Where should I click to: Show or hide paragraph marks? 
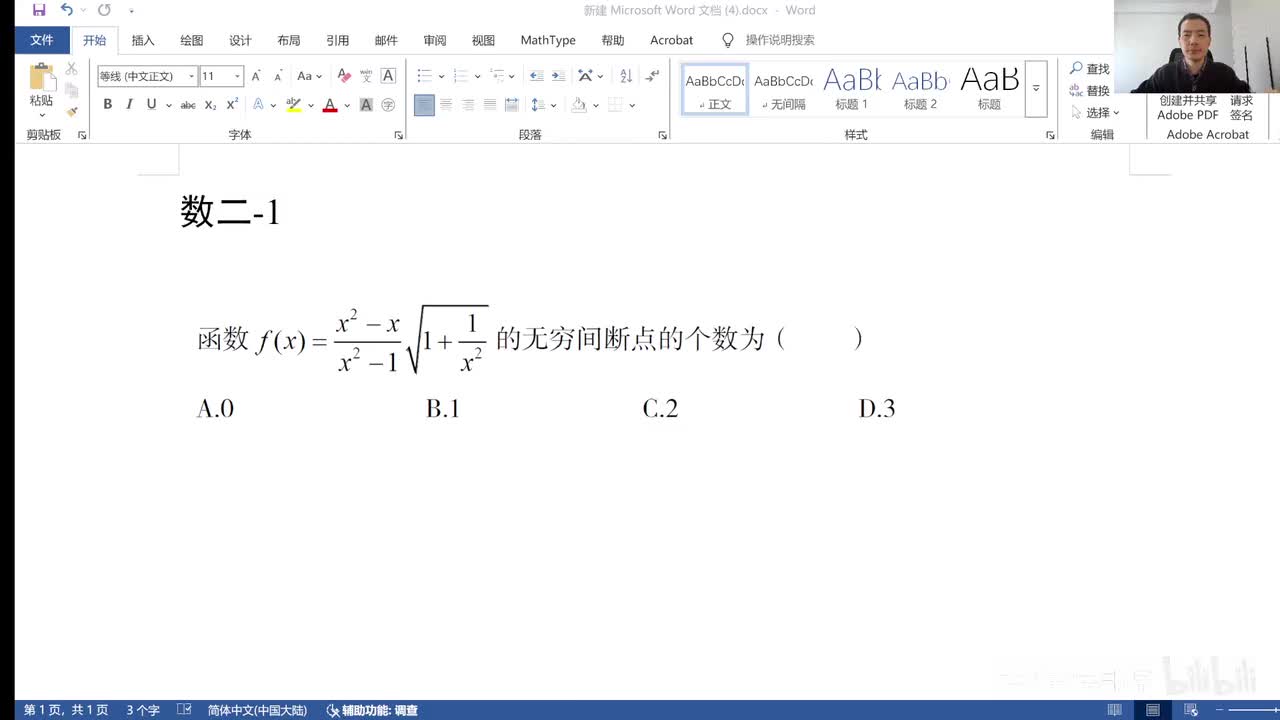(652, 76)
